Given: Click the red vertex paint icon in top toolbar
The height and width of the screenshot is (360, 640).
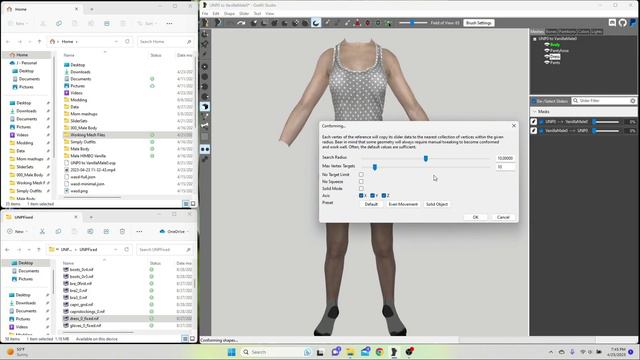Looking at the screenshot, I should pyautogui.click(x=358, y=23).
